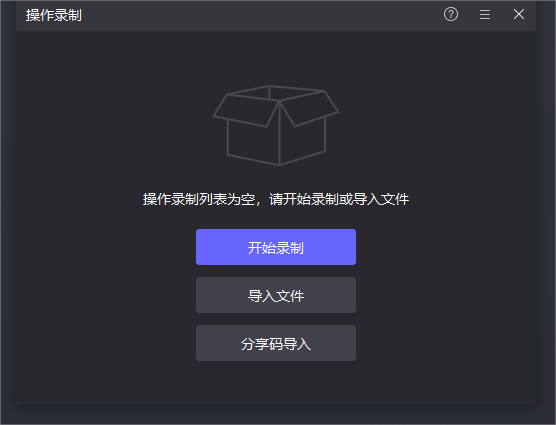Screen dimensions: 556x425
Task: Open the hamburger menu icon
Action: pos(485,15)
